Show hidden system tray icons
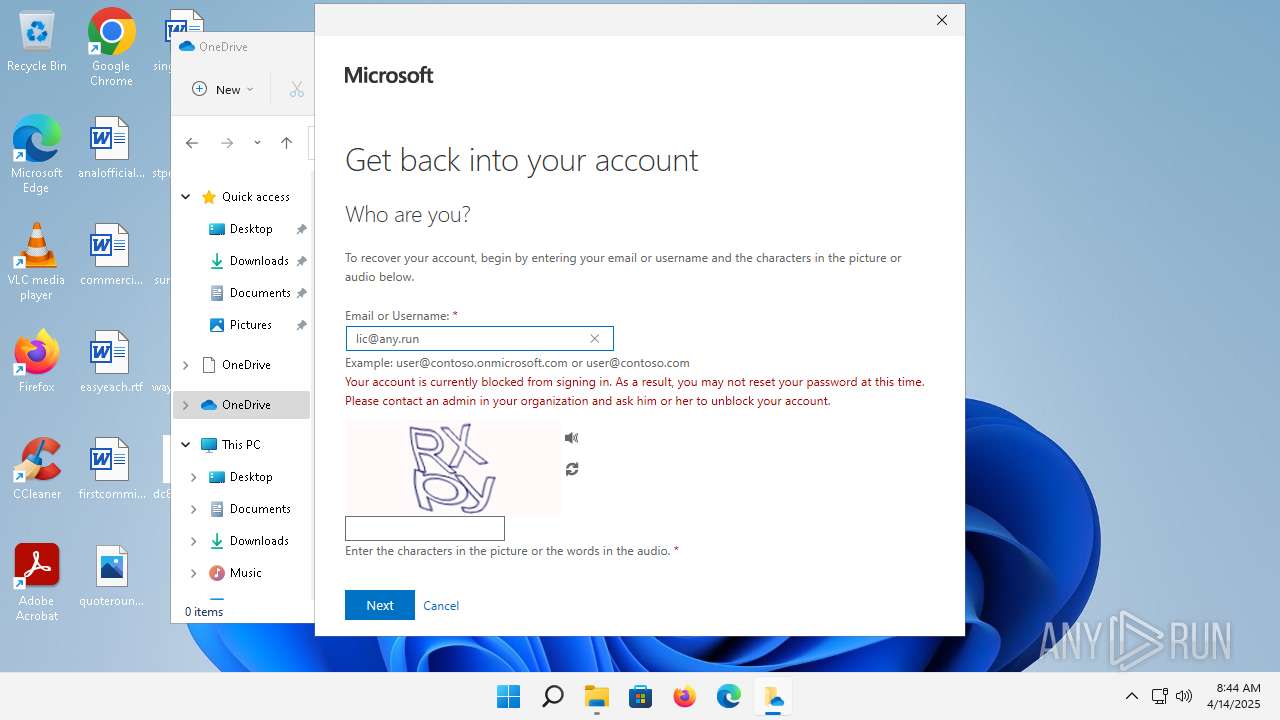This screenshot has height=720, width=1280. click(1132, 696)
